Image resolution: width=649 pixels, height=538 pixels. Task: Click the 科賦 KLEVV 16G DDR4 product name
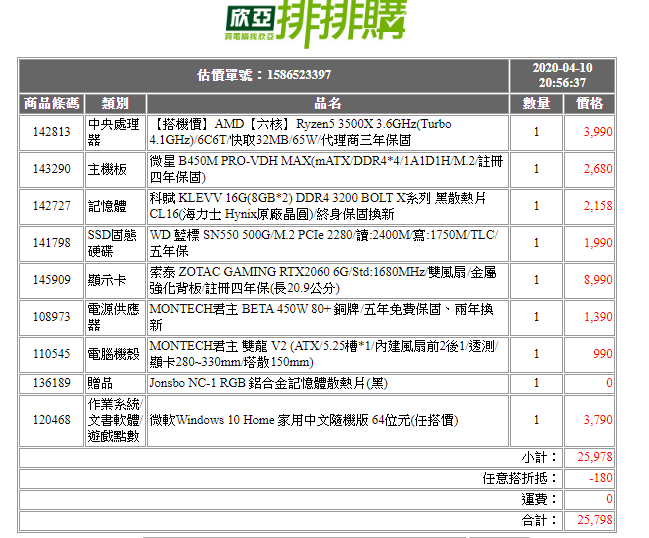pos(317,206)
